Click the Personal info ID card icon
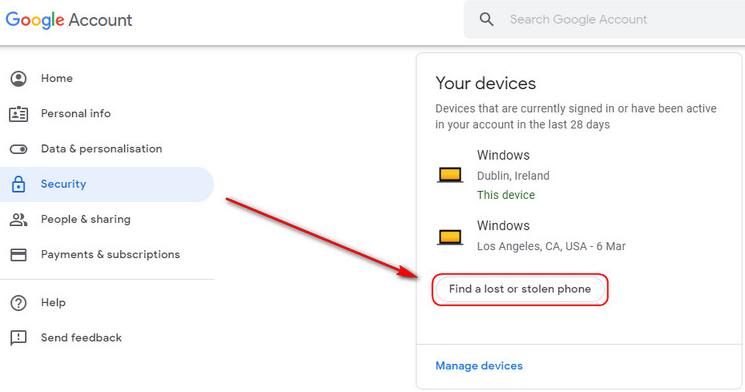 coord(19,114)
